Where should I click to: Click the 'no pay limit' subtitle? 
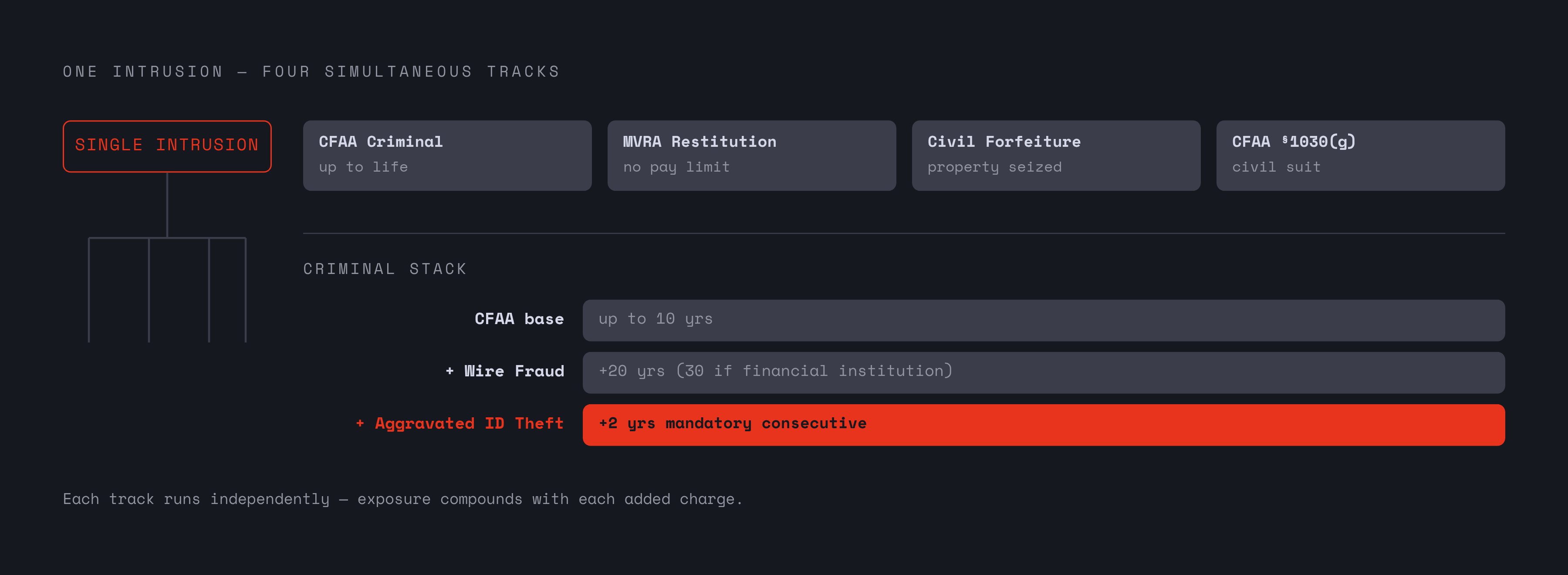tap(676, 167)
